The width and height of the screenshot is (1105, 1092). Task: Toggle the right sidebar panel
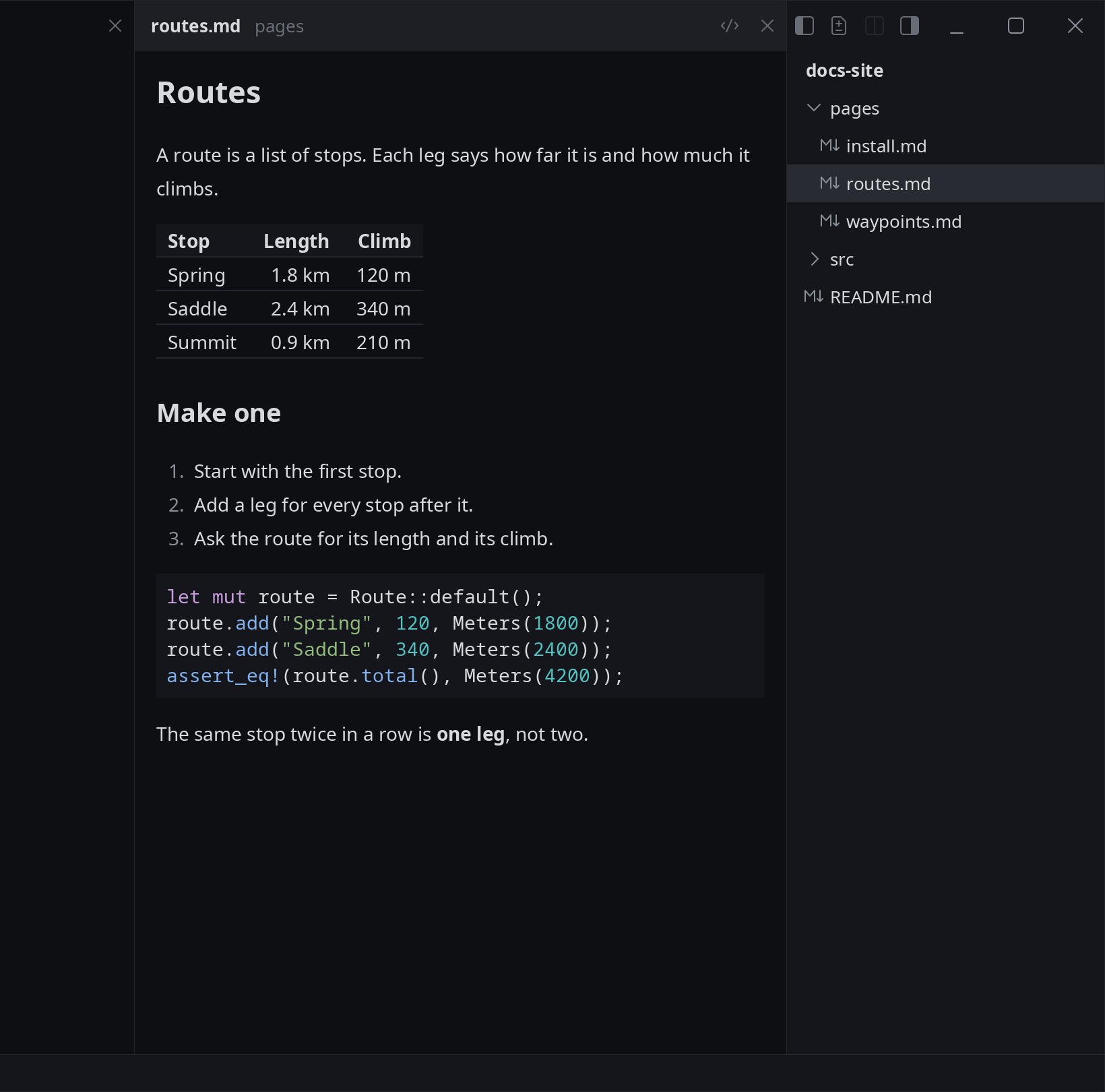pos(910,26)
